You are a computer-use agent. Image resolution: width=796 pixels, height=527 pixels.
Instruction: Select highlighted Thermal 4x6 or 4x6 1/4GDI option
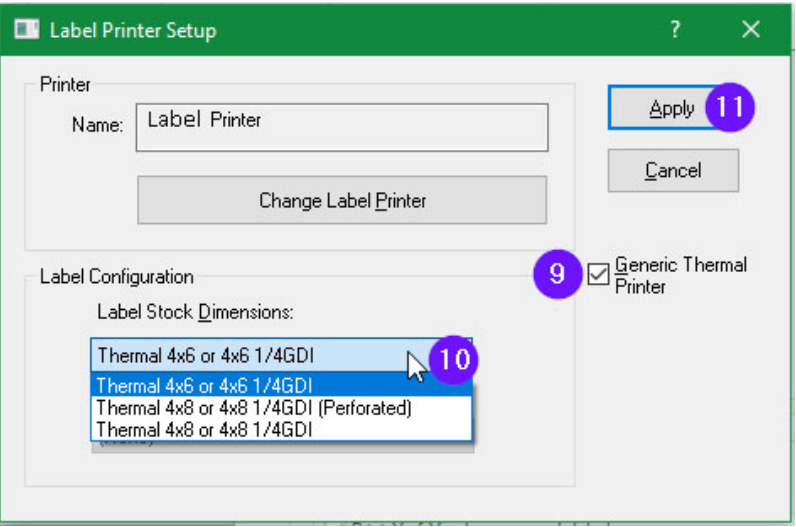(x=281, y=385)
